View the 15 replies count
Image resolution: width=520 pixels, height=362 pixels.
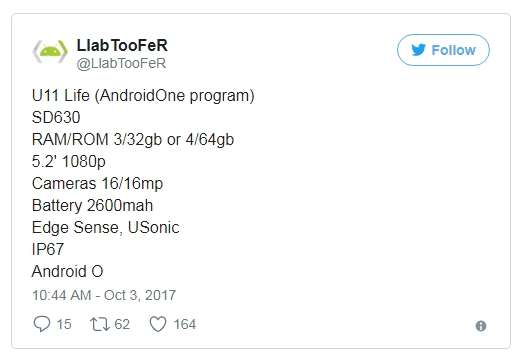(x=64, y=324)
